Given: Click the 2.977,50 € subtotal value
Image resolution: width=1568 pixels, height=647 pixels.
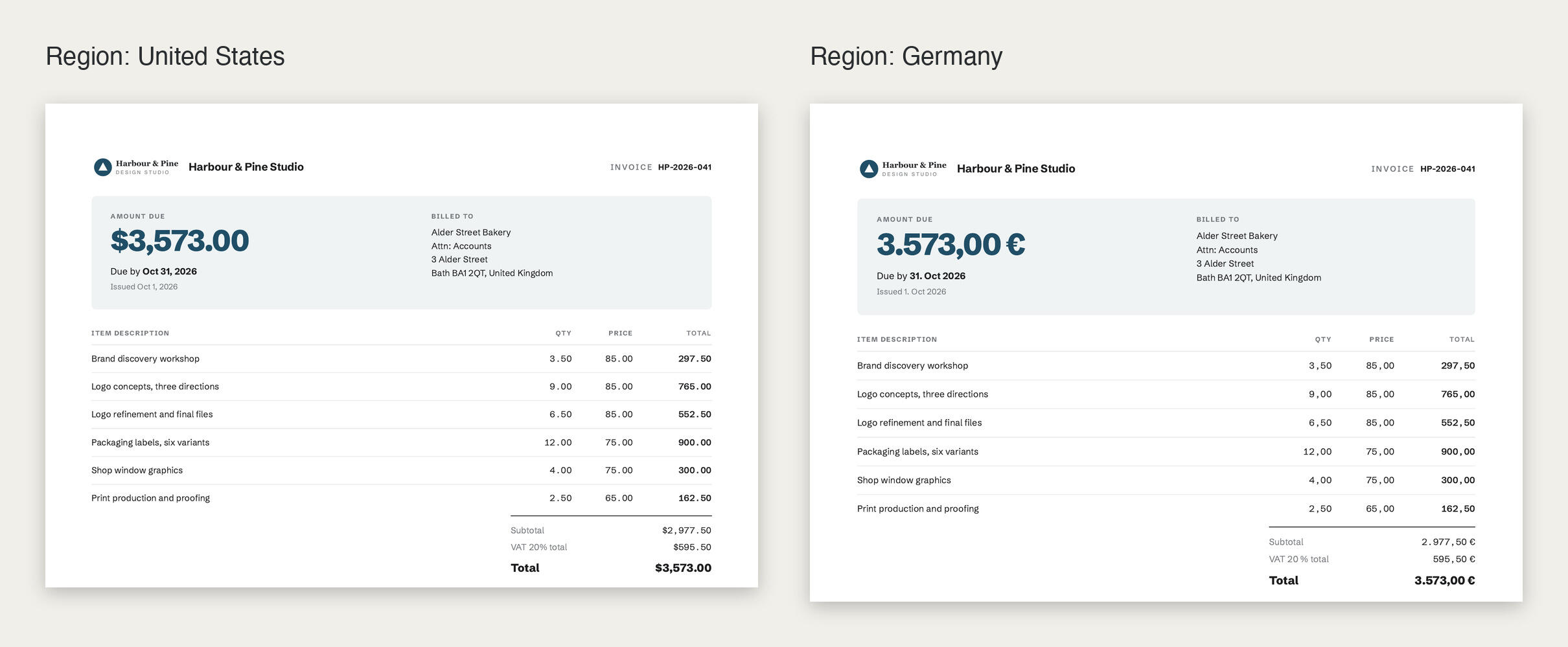Looking at the screenshot, I should click(1448, 542).
